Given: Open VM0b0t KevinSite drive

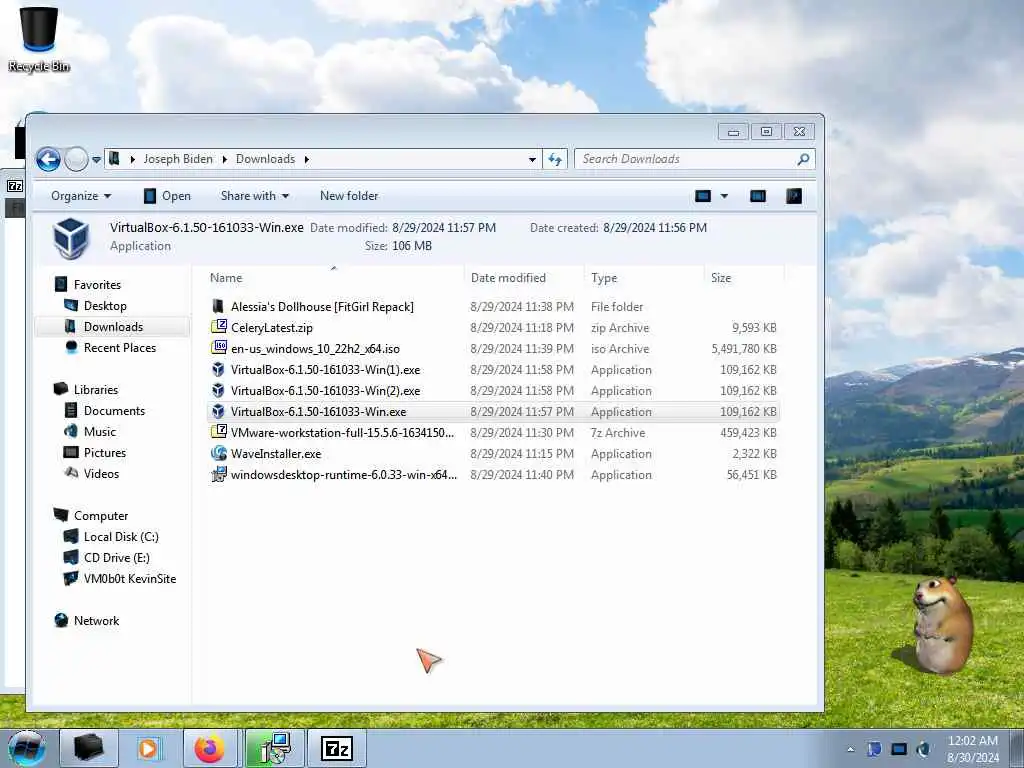Looking at the screenshot, I should coord(130,579).
